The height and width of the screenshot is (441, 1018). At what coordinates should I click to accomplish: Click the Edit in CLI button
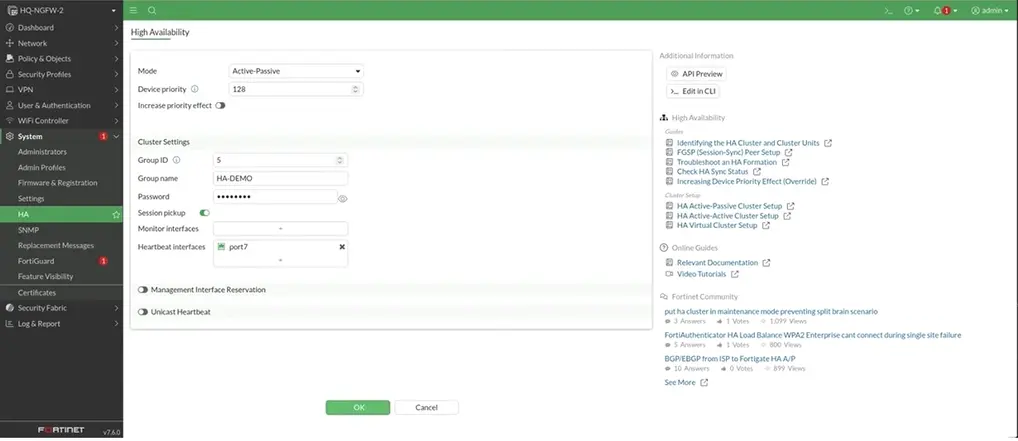click(693, 92)
